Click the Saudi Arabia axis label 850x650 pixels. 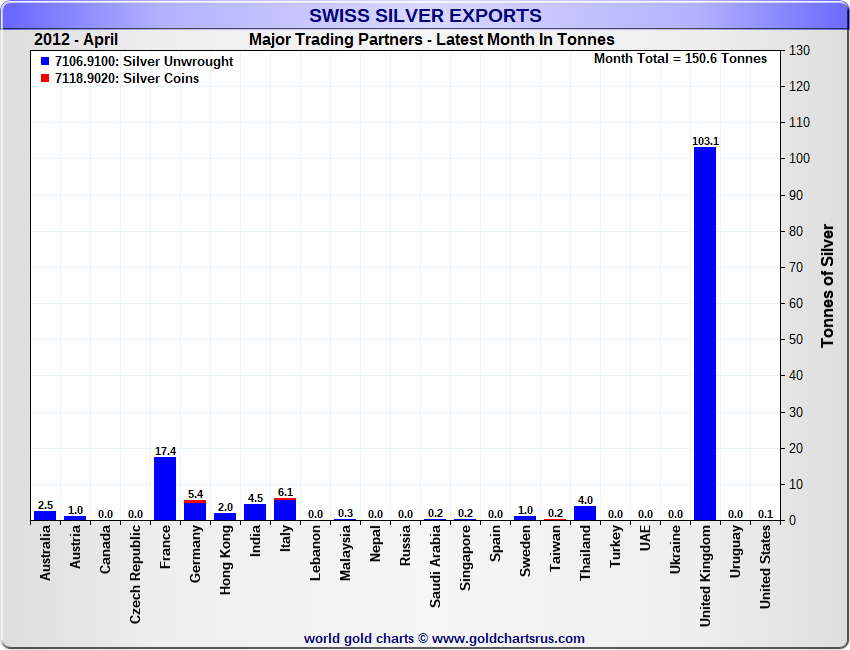click(x=436, y=564)
